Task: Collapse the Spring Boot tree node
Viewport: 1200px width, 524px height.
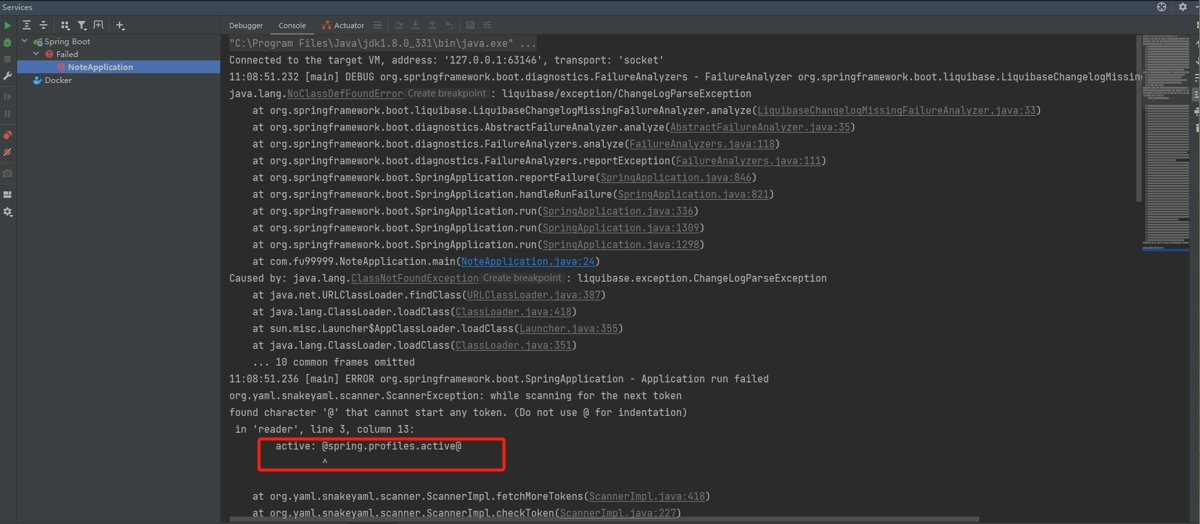Action: tap(25, 42)
